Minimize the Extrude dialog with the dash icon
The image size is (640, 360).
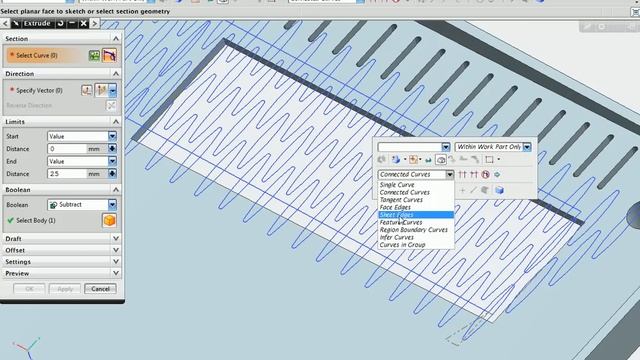pyautogui.click(x=72, y=23)
